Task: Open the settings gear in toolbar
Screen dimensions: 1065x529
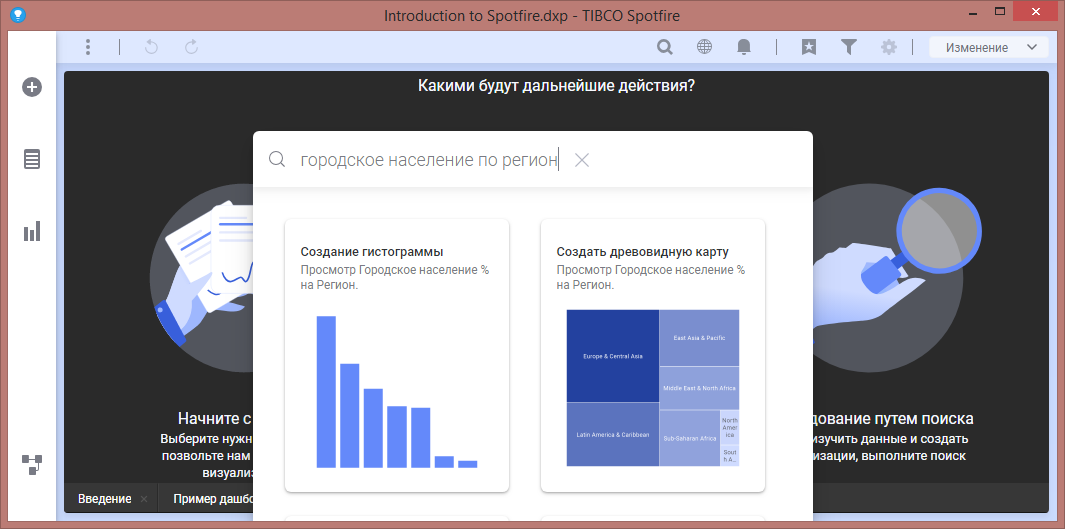Action: pyautogui.click(x=888, y=47)
